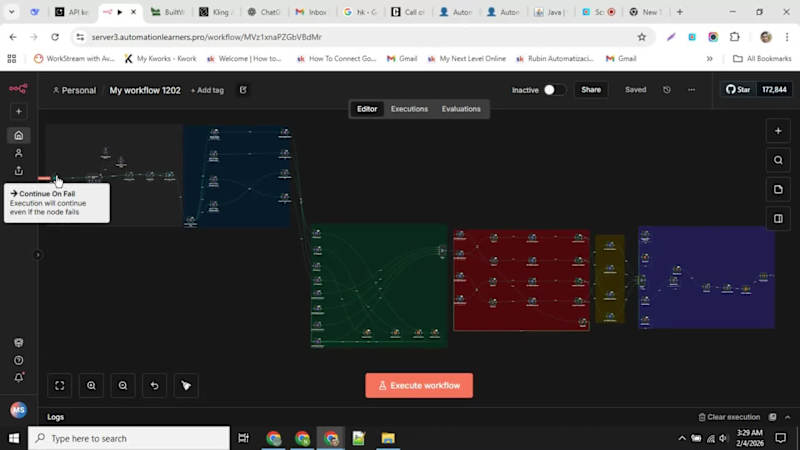Click the browser address bar
Image resolution: width=800 pixels, height=450 pixels.
[357, 37]
